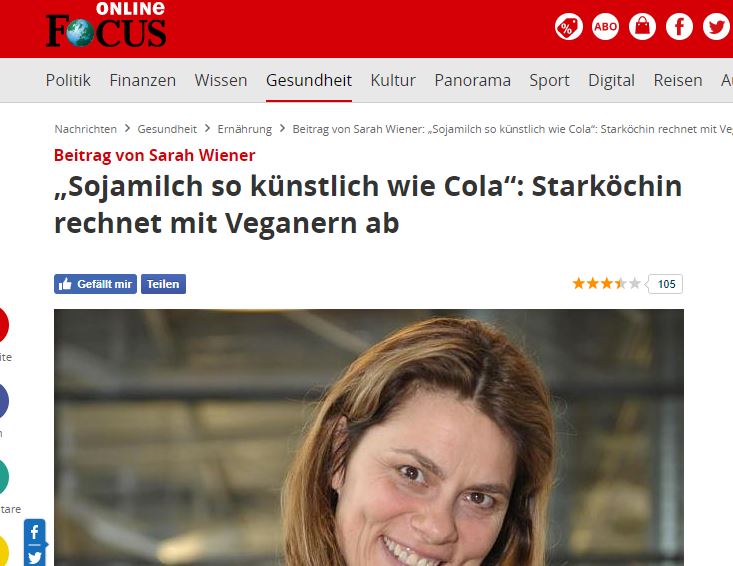
Task: Open the Politik section
Action: click(x=68, y=80)
